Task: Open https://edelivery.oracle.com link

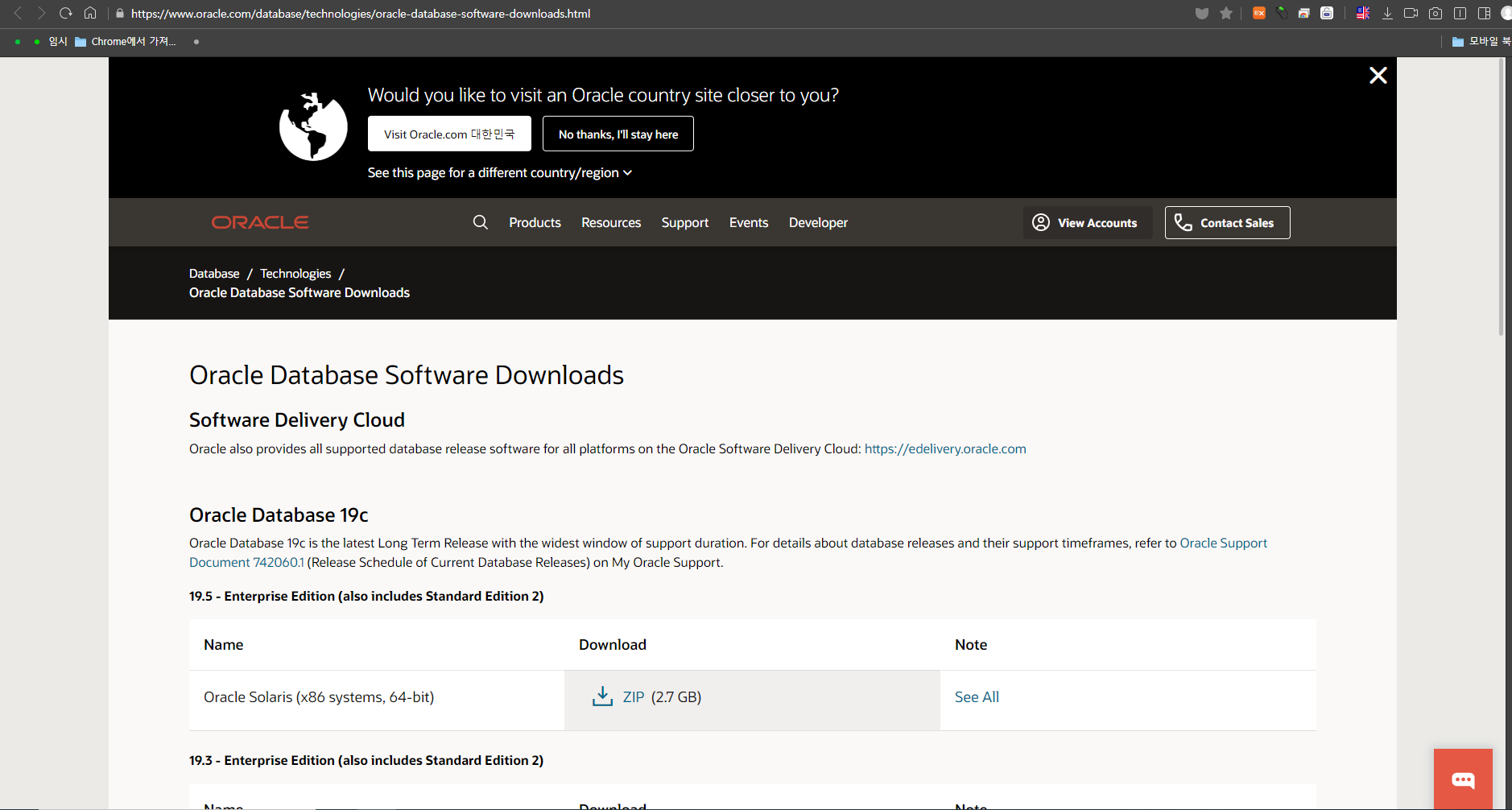Action: coord(945,448)
